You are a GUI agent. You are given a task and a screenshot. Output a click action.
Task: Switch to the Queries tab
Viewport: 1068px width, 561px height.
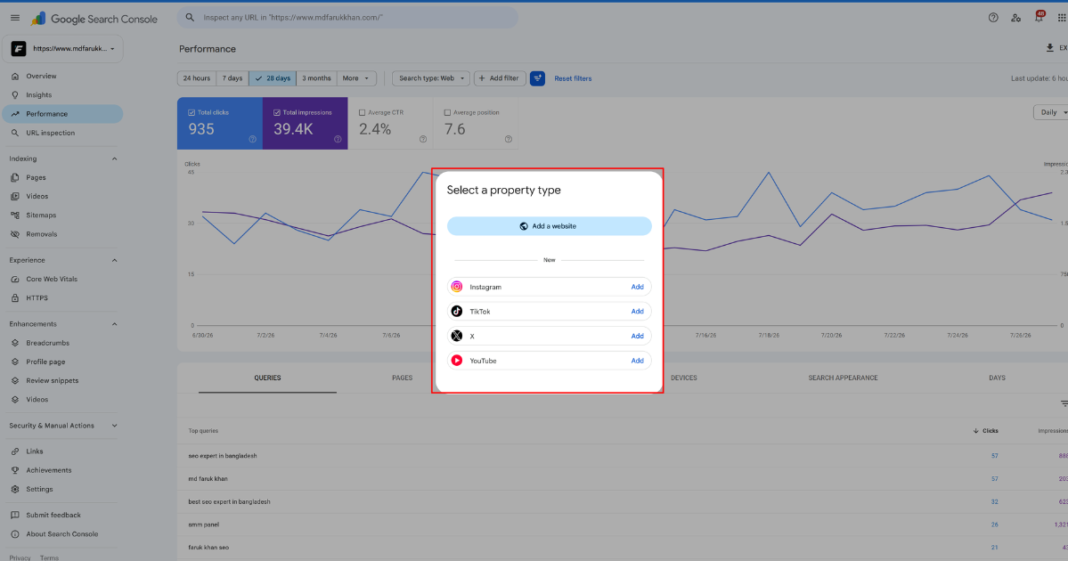(x=268, y=378)
